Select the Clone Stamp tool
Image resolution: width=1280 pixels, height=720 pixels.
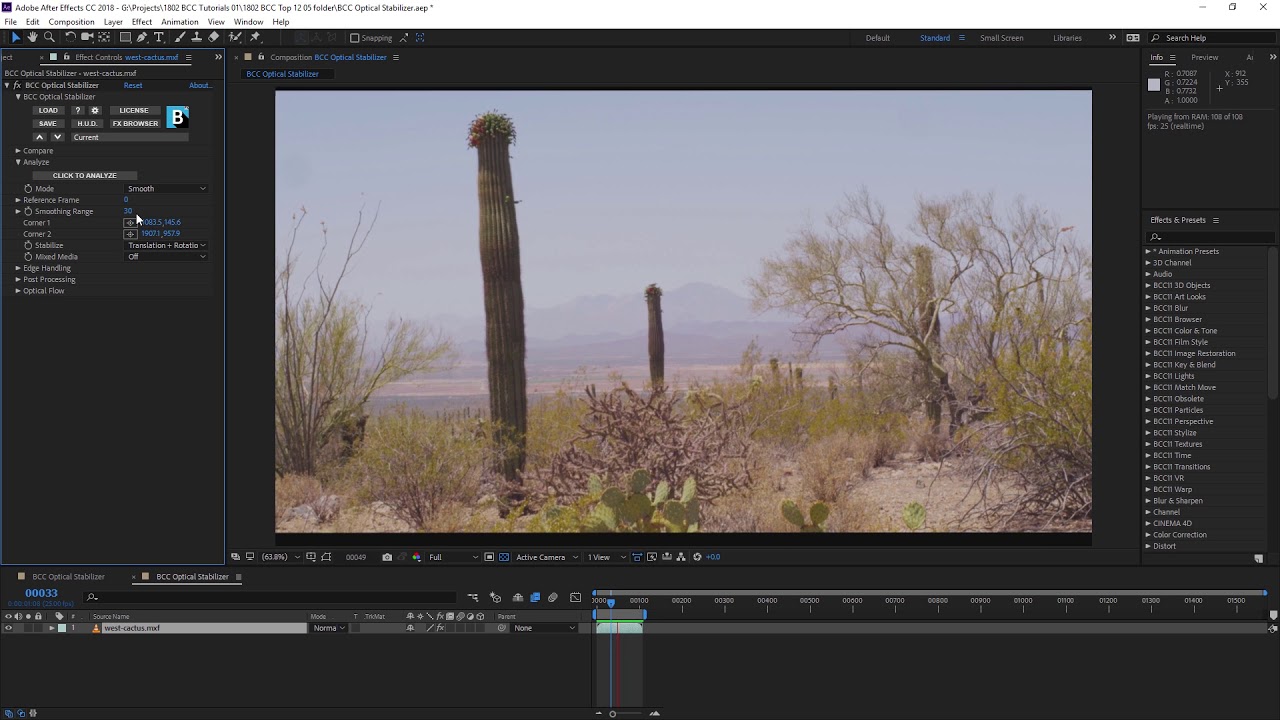(x=196, y=38)
